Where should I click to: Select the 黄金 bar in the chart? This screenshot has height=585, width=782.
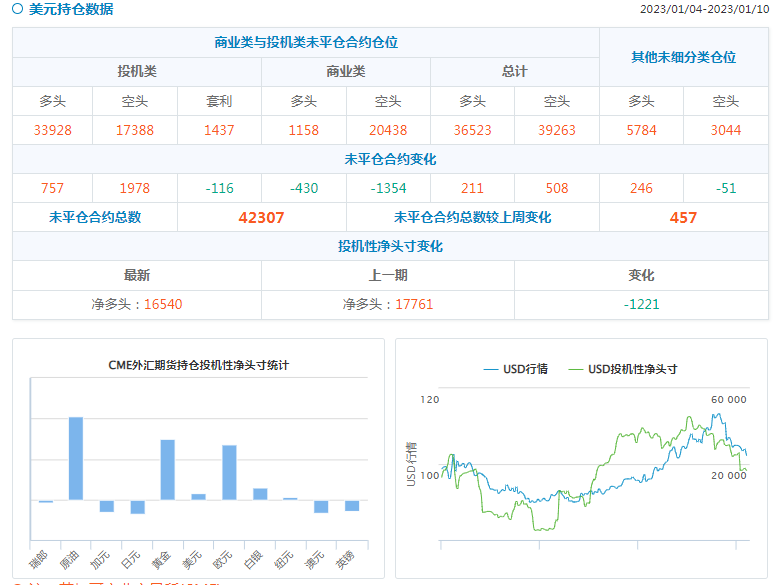[x=167, y=469]
